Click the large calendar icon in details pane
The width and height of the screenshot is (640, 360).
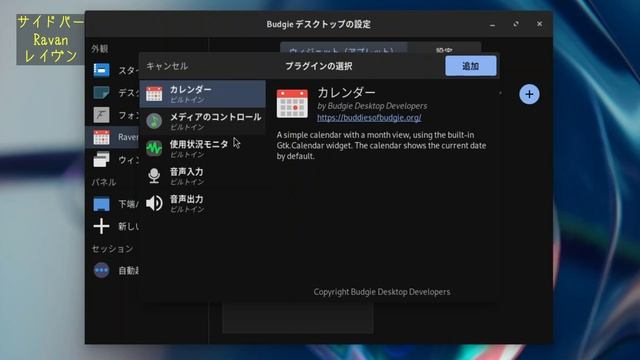292,104
